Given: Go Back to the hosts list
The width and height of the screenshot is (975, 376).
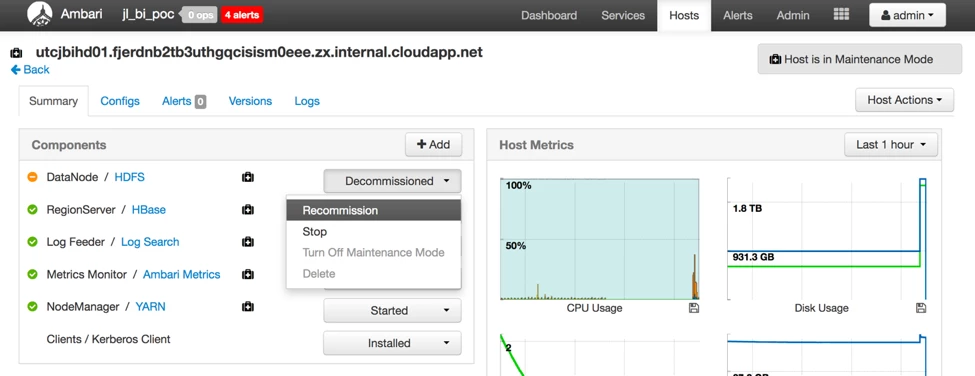Looking at the screenshot, I should point(30,70).
